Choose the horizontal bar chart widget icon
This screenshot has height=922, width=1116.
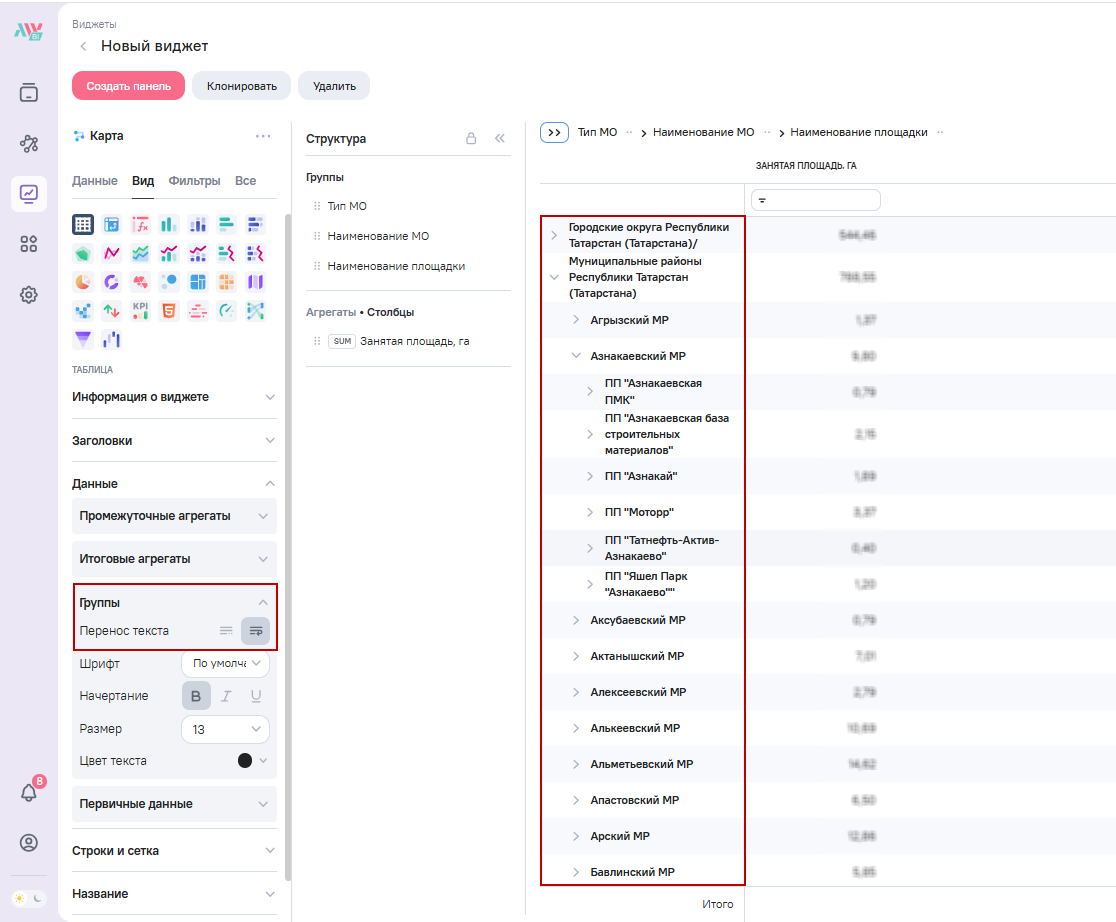[x=226, y=224]
